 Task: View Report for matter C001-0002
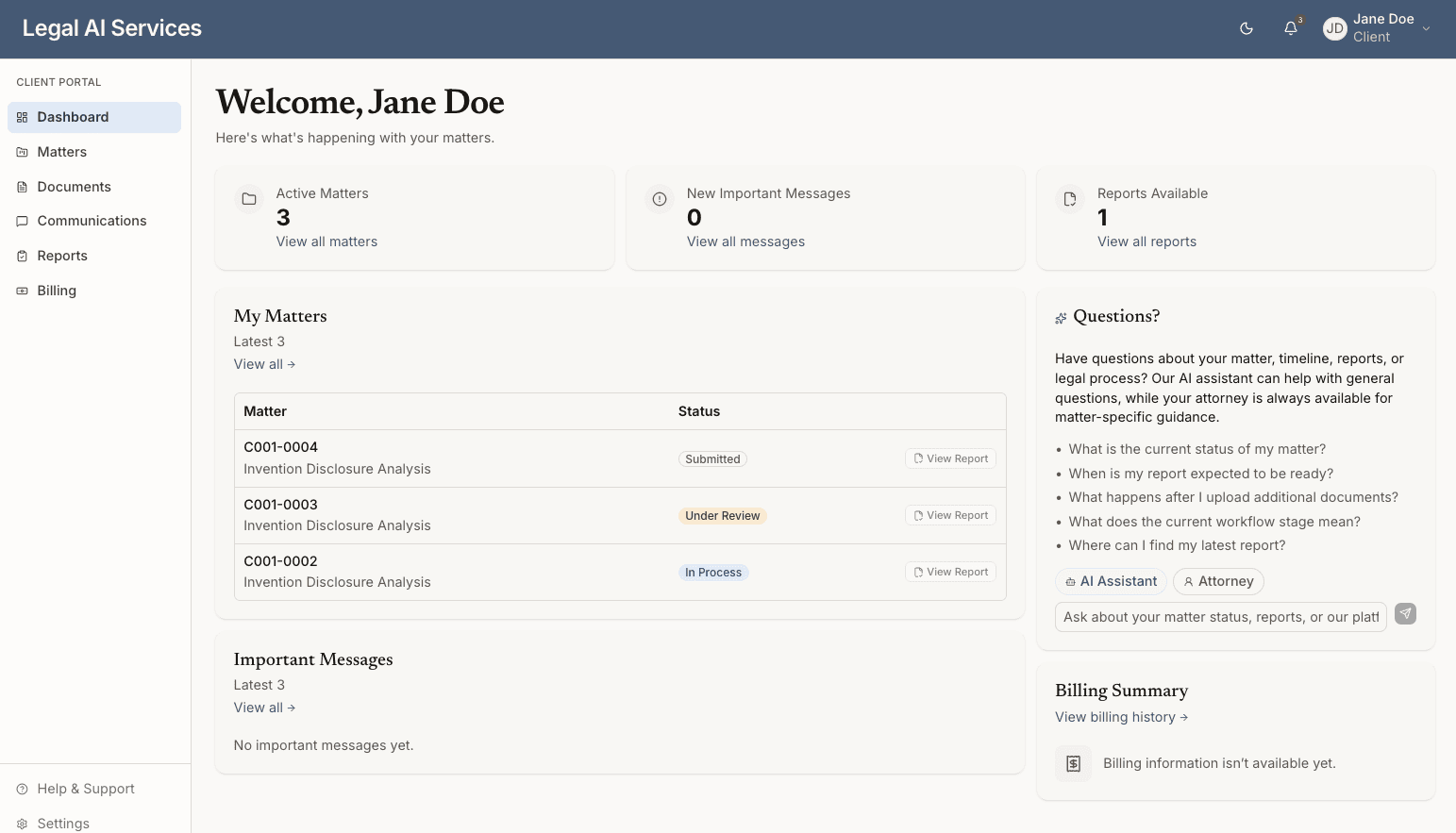point(950,572)
